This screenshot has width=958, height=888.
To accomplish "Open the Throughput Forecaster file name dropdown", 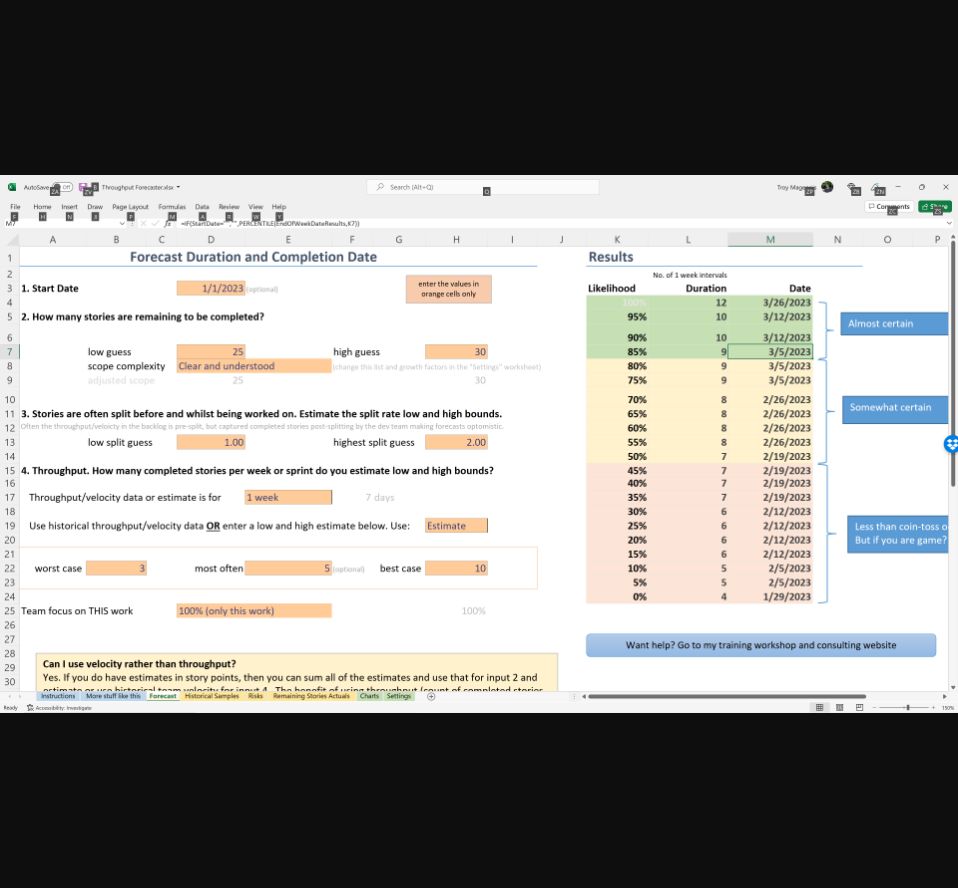I will (x=141, y=187).
